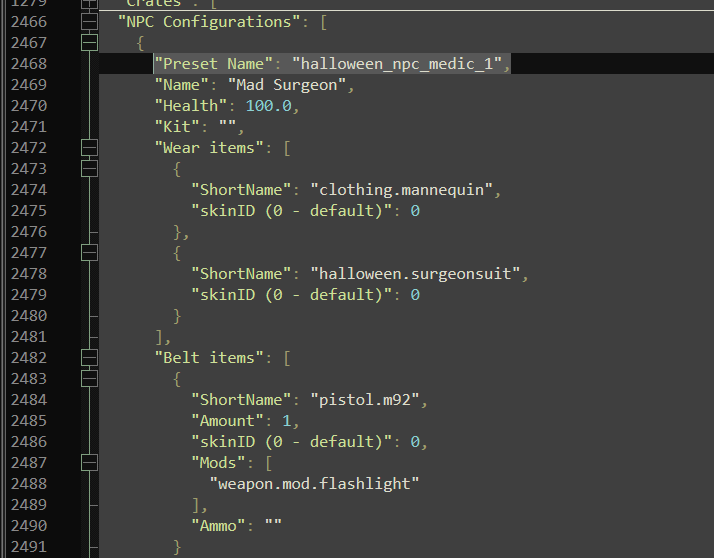Click the "halloween.surgeonsuit" string
Viewport: 714px width, 558px height.
(x=415, y=274)
